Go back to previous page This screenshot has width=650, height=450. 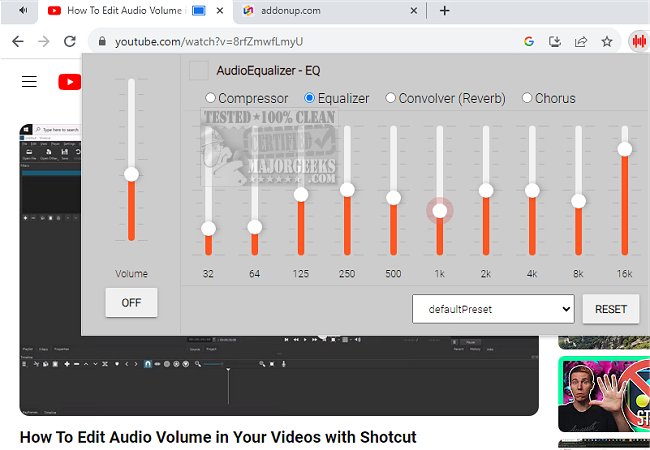pyautogui.click(x=17, y=42)
